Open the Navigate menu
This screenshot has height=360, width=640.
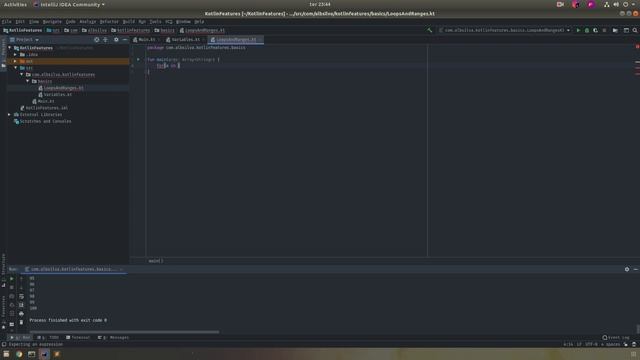52,22
